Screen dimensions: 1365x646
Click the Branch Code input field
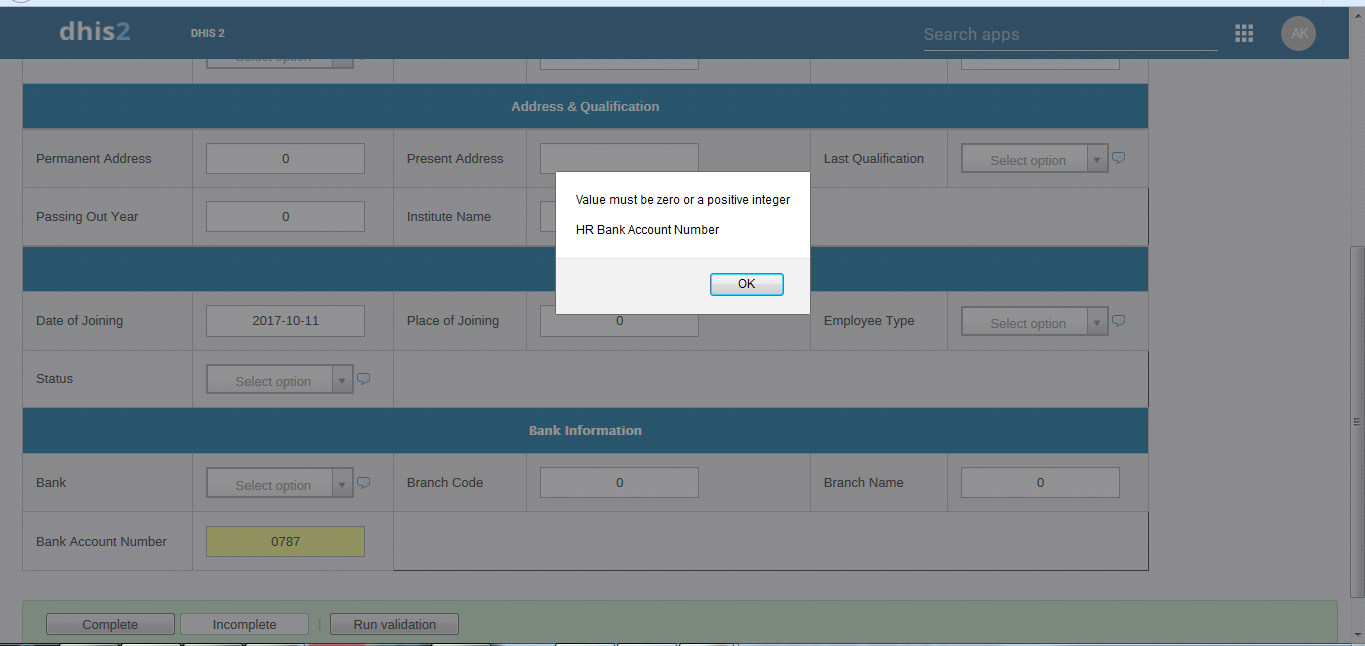[x=619, y=482]
